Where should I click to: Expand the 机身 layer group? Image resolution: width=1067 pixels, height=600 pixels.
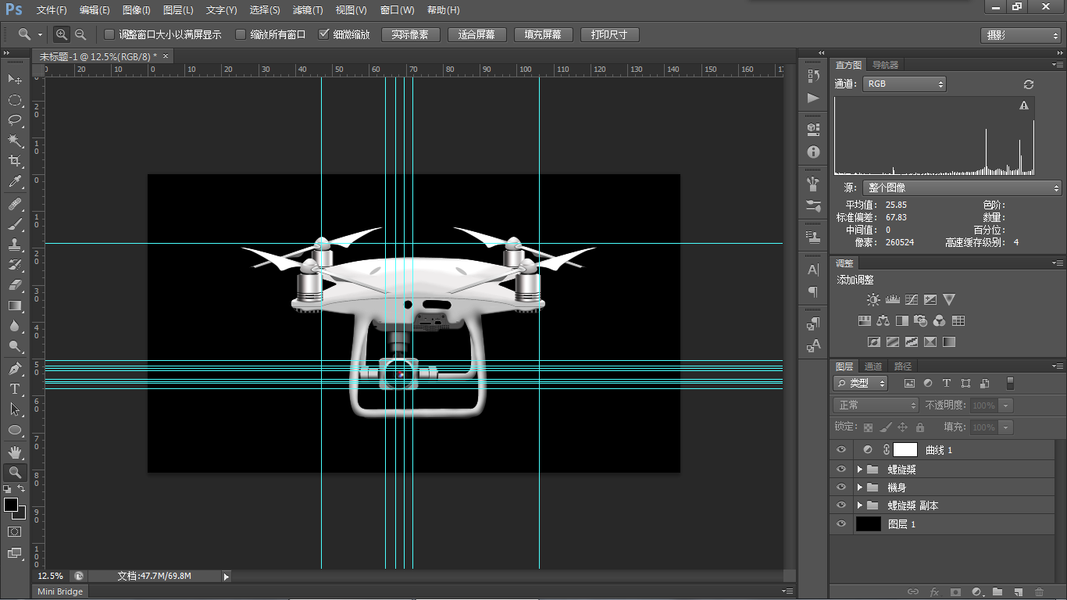tap(859, 487)
